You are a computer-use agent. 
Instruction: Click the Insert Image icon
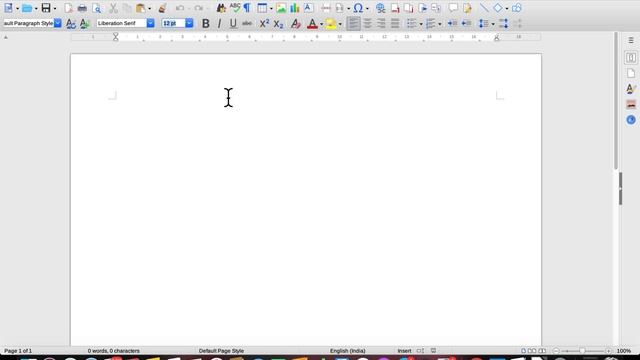[x=281, y=8]
